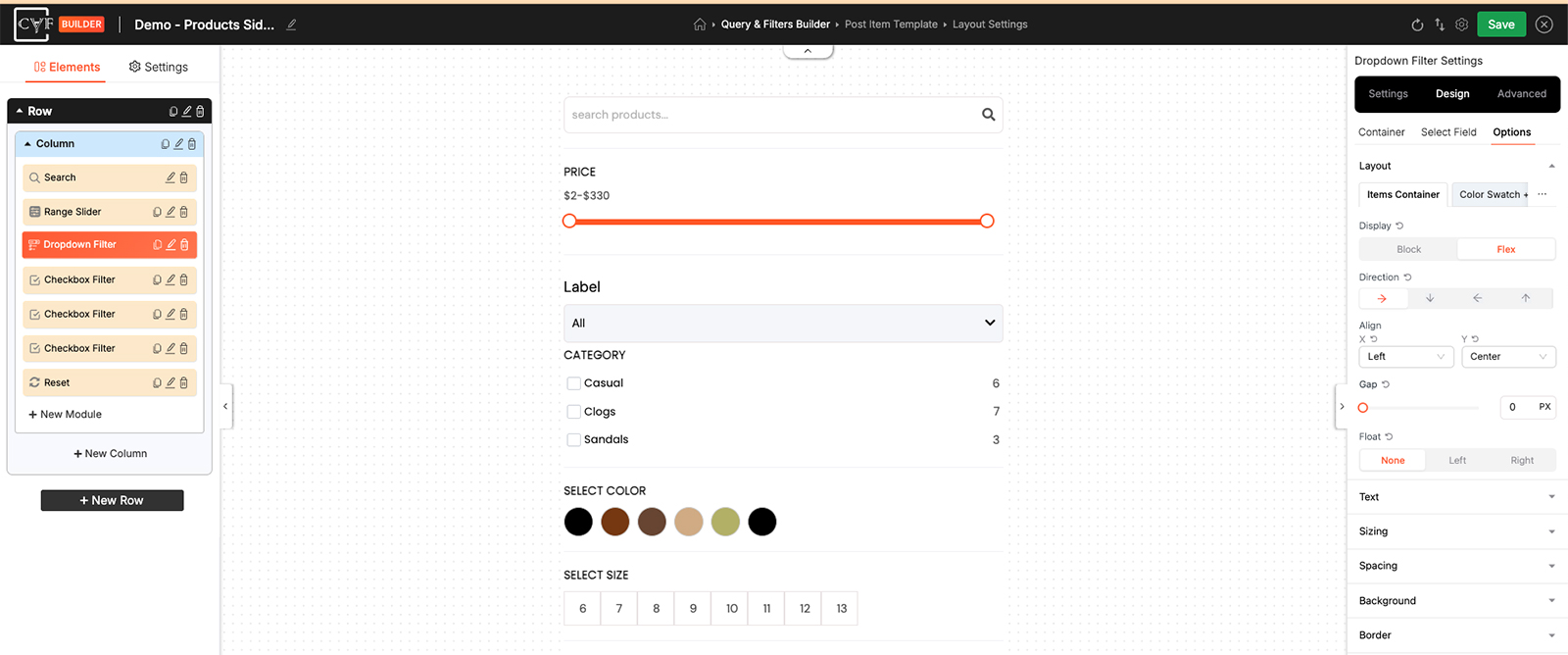The height and width of the screenshot is (655, 1568).
Task: Open the X align Left dropdown
Action: 1406,357
